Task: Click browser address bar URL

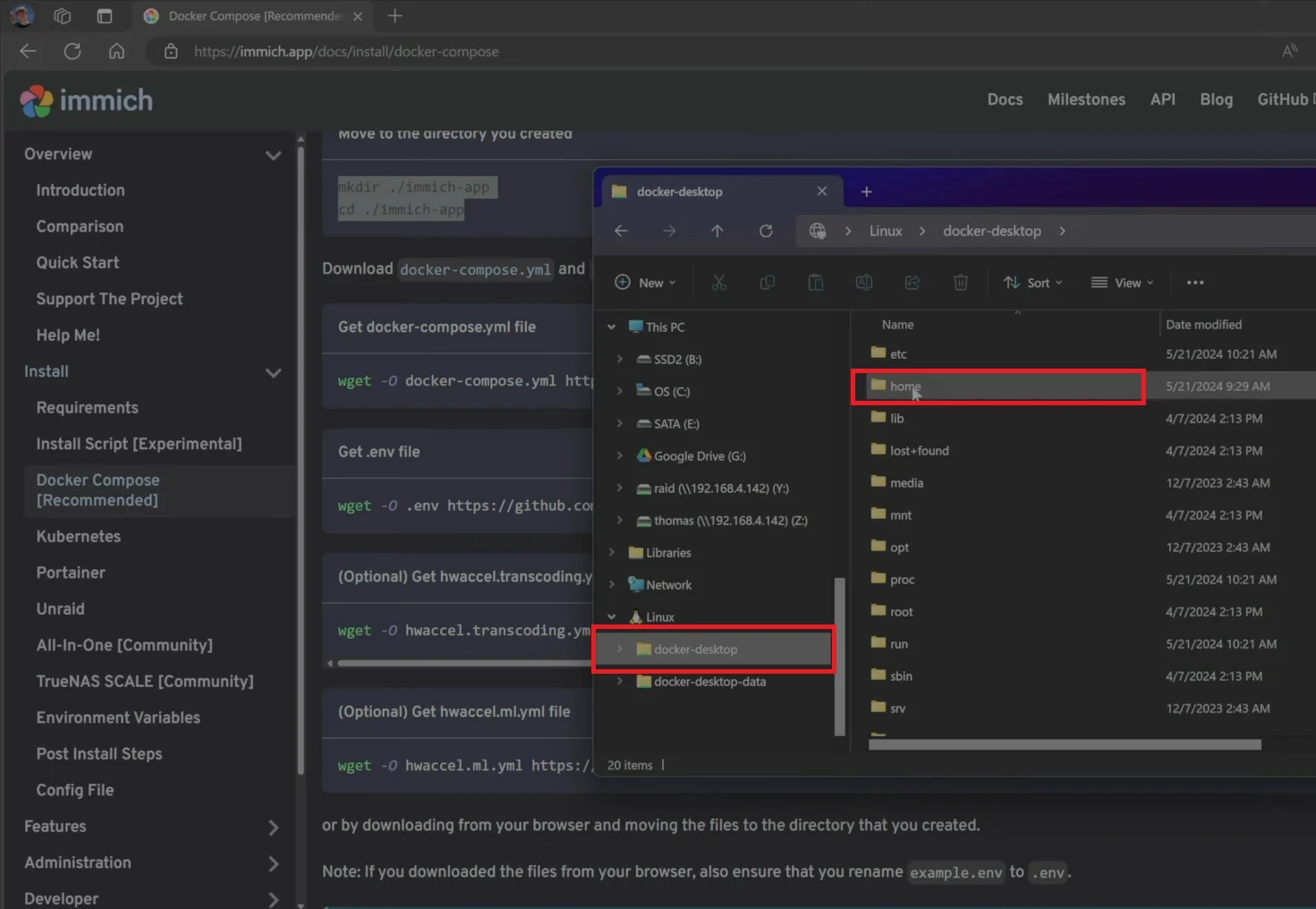Action: point(347,52)
